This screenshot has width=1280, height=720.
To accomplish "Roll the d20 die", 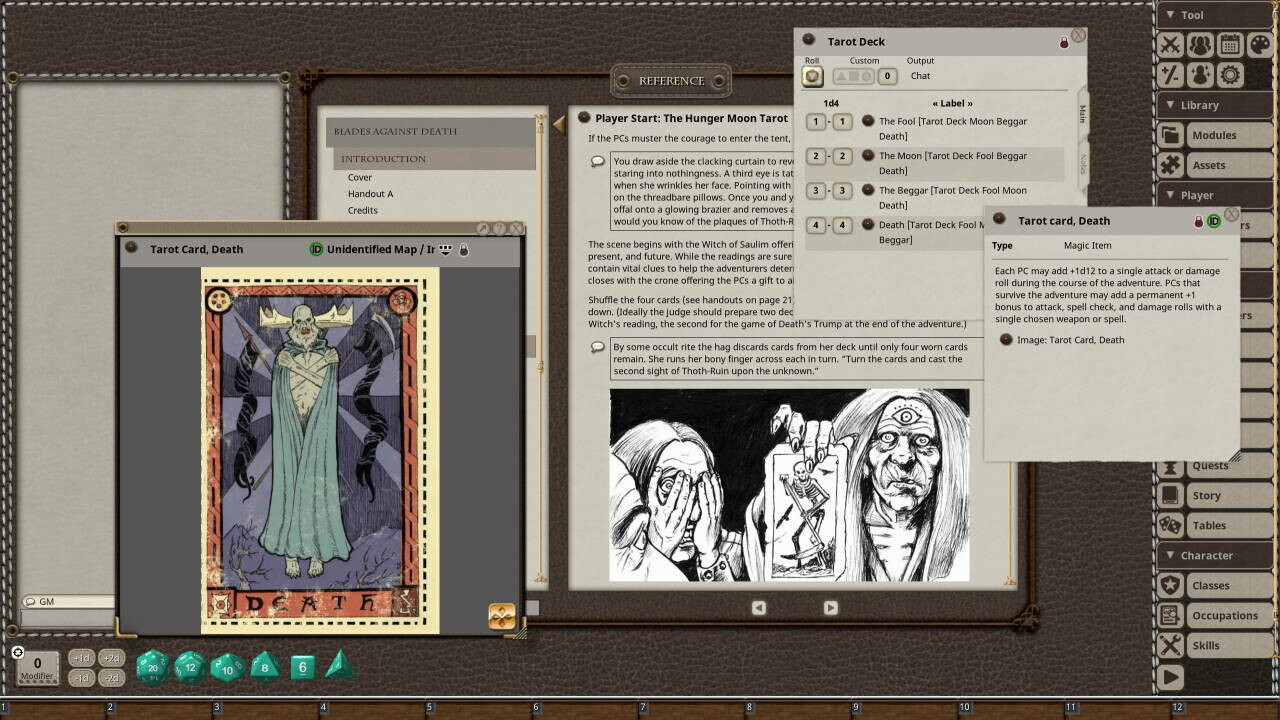I will point(152,667).
